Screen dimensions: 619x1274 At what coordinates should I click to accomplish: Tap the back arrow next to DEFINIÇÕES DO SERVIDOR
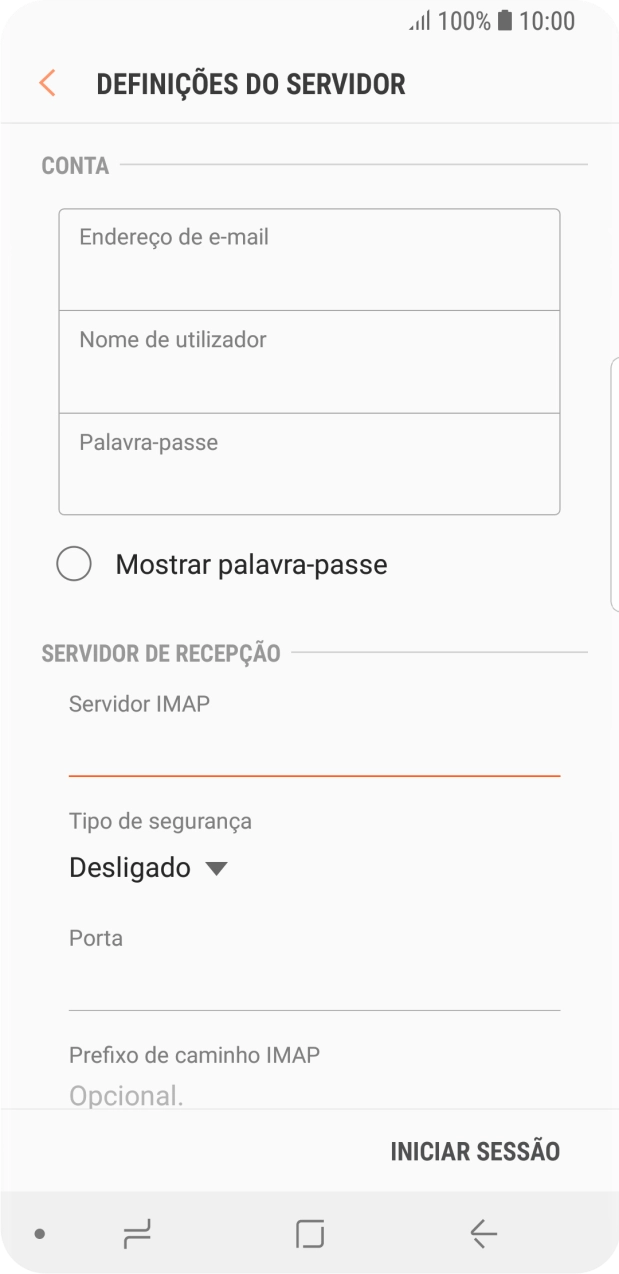coord(46,83)
